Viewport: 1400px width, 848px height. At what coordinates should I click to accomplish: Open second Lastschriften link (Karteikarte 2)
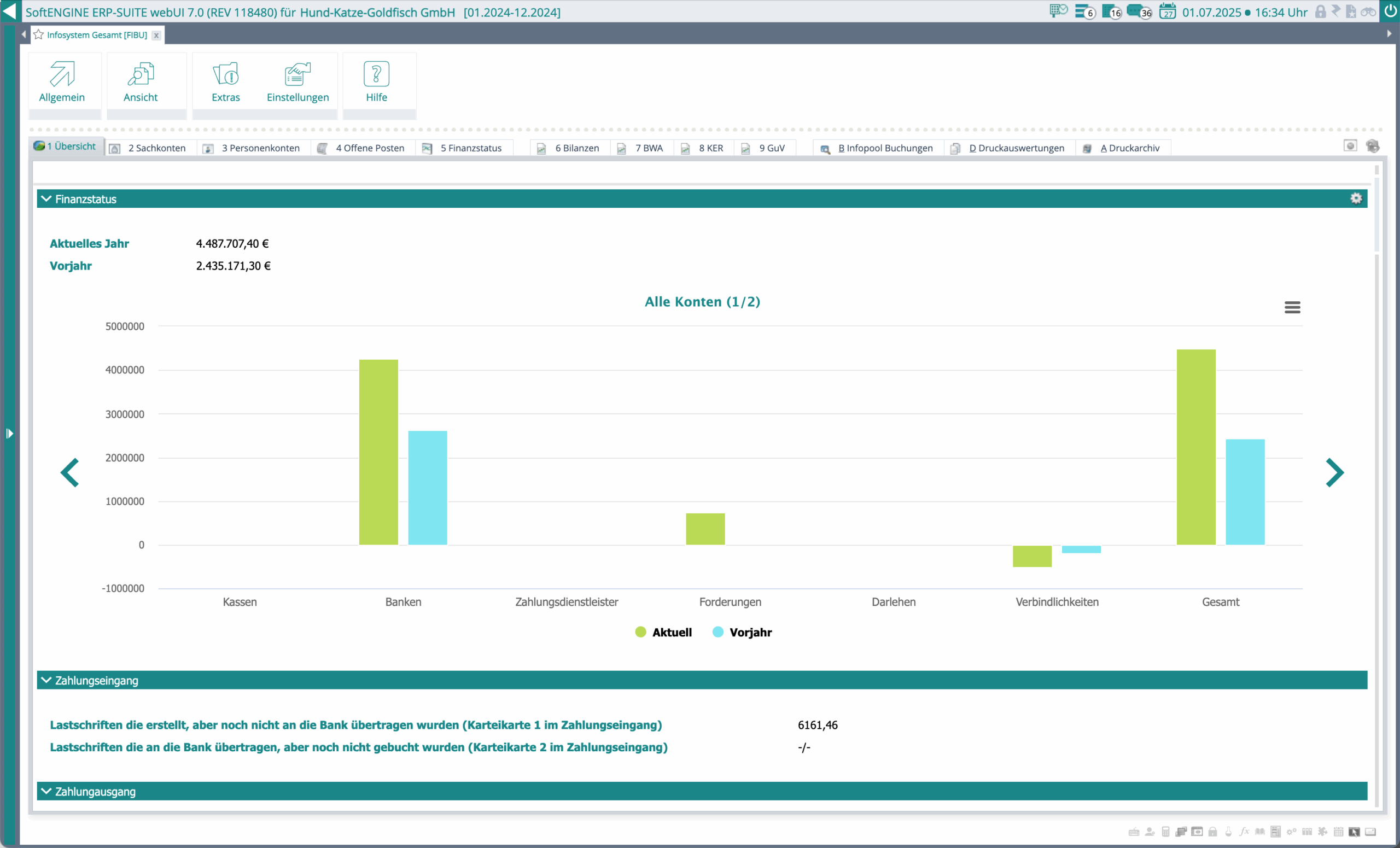[x=359, y=747]
